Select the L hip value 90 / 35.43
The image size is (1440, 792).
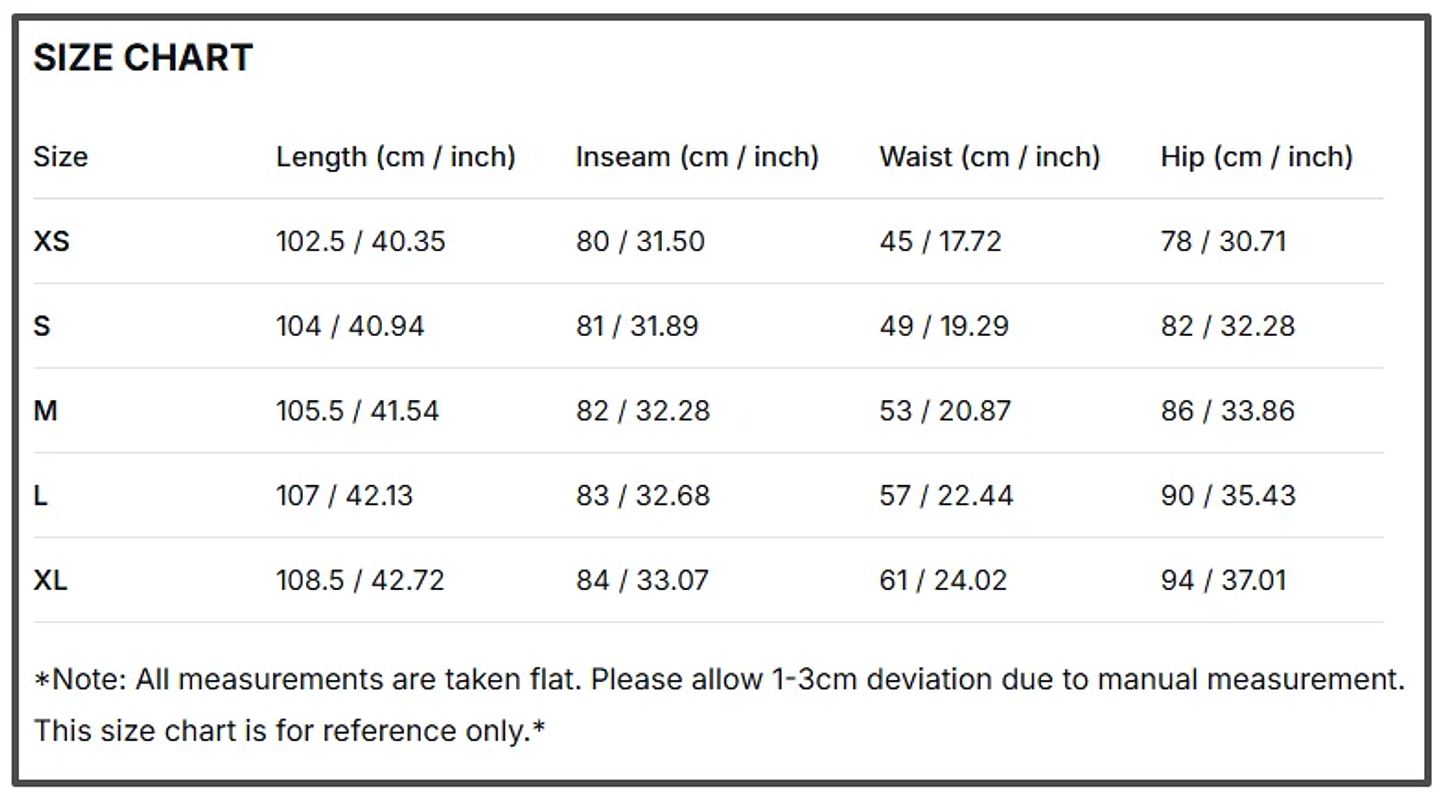(x=1228, y=496)
